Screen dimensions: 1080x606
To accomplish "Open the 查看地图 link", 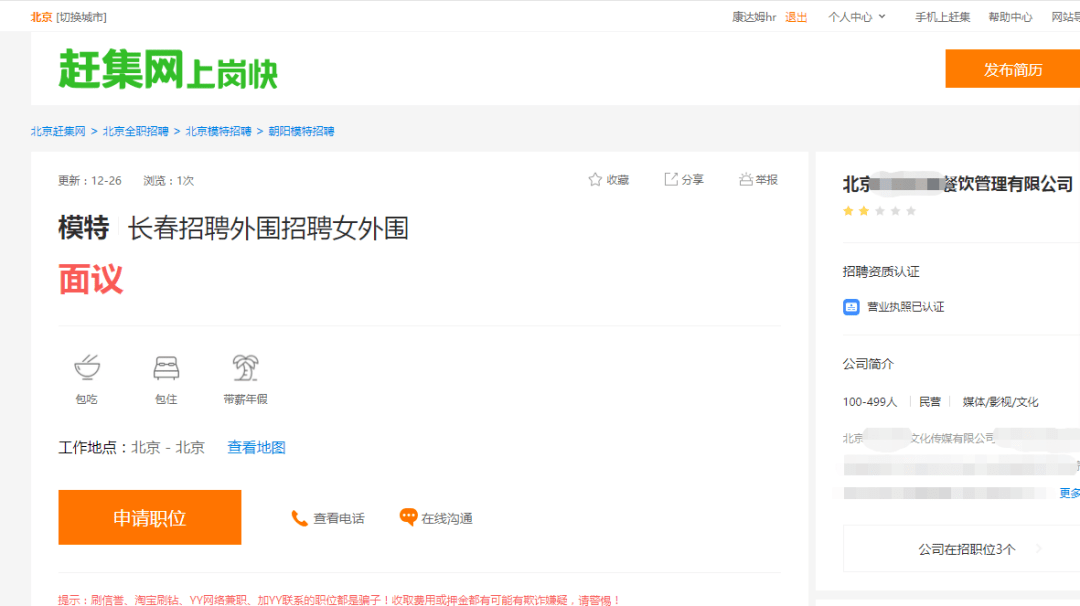I will [256, 448].
